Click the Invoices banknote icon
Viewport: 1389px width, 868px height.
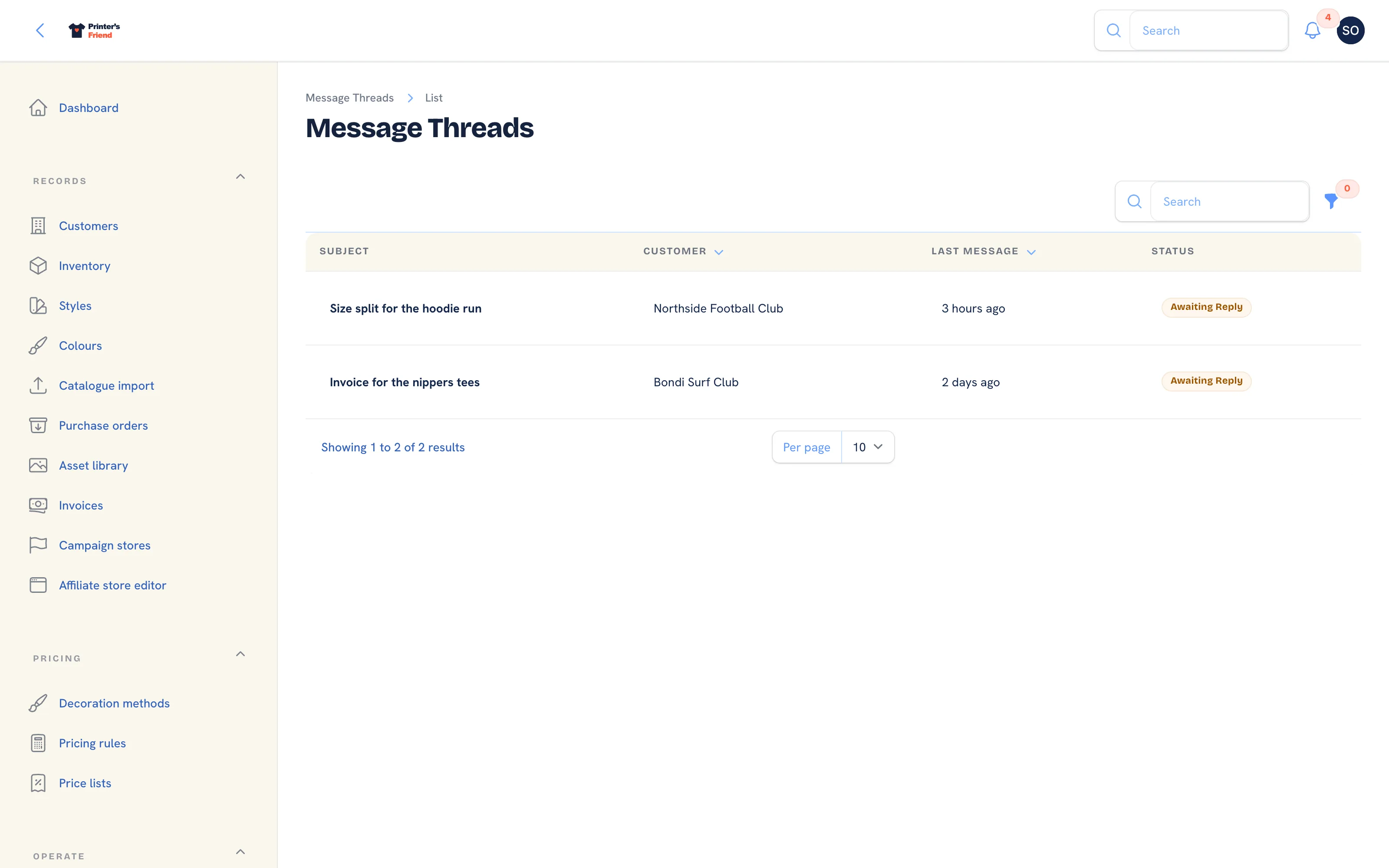click(38, 505)
